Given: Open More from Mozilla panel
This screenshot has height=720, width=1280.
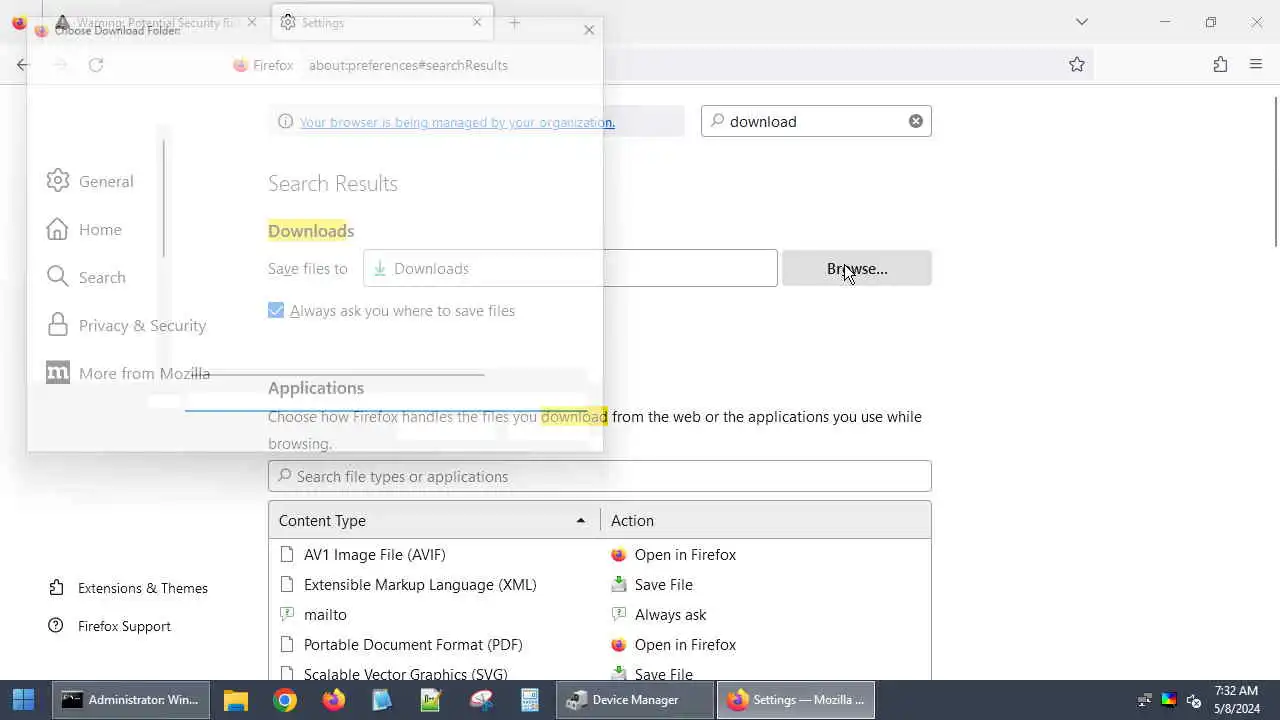Looking at the screenshot, I should pyautogui.click(x=128, y=373).
